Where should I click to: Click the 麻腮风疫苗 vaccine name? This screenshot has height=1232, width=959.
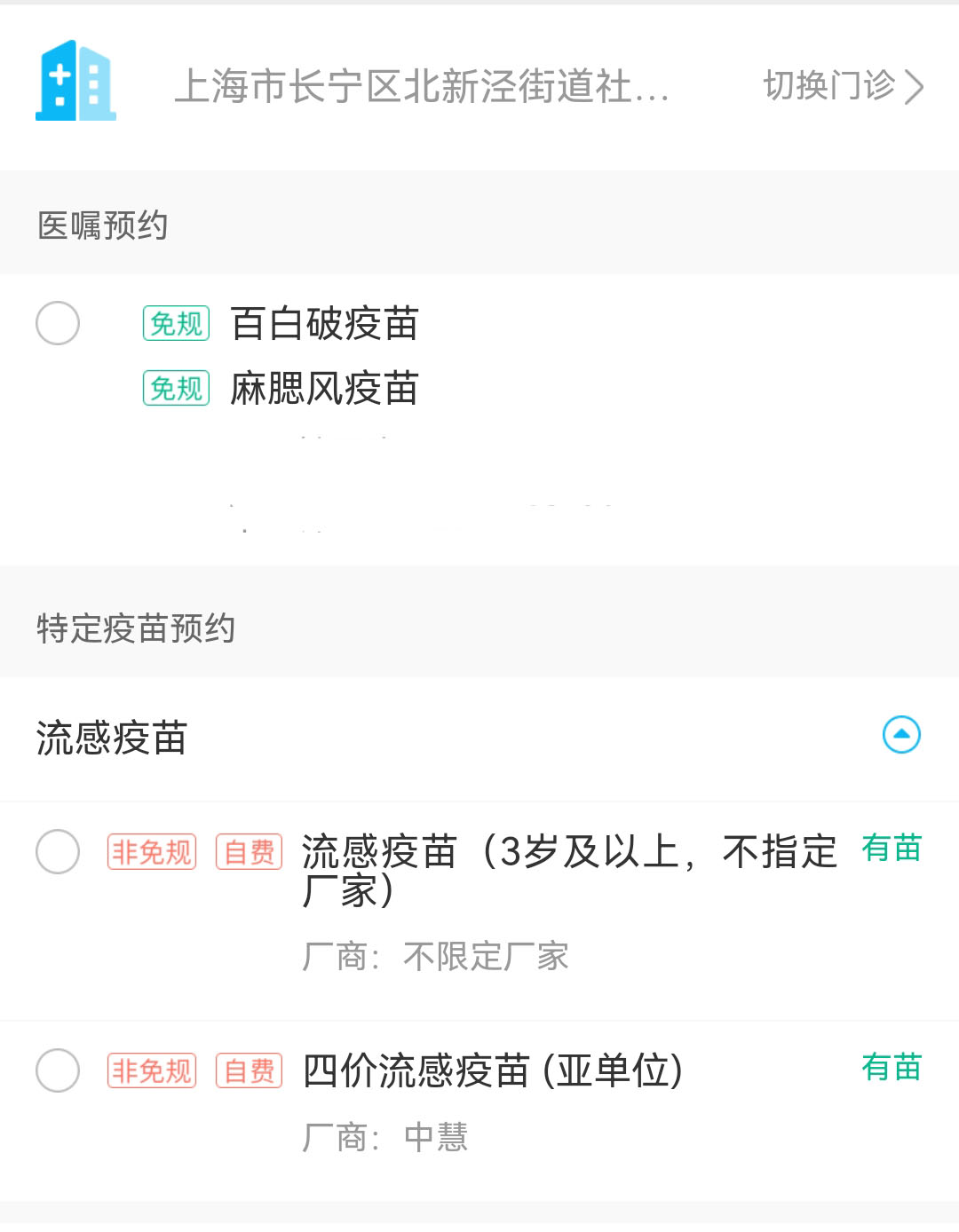pos(324,389)
